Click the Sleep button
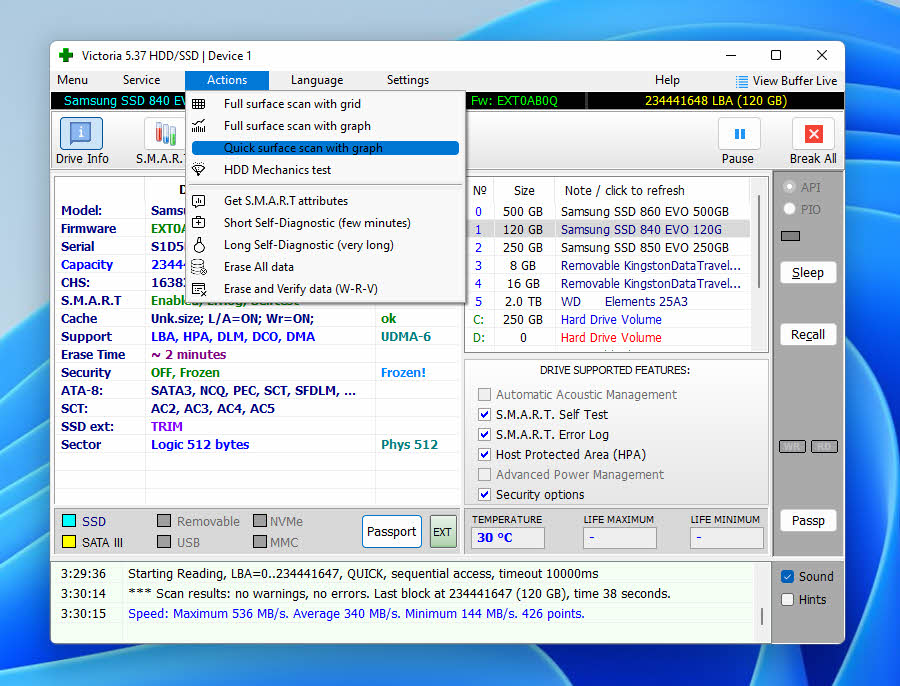The height and width of the screenshot is (686, 900). coord(808,273)
